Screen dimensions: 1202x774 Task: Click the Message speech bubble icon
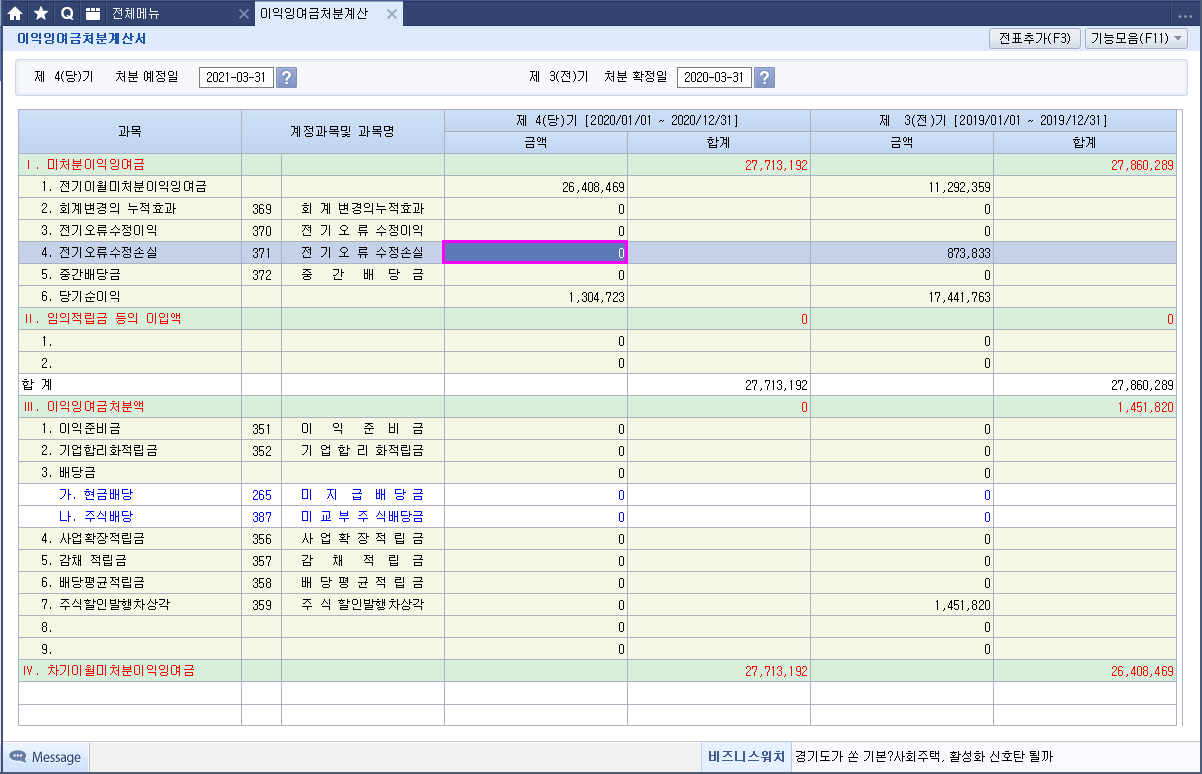(18, 757)
